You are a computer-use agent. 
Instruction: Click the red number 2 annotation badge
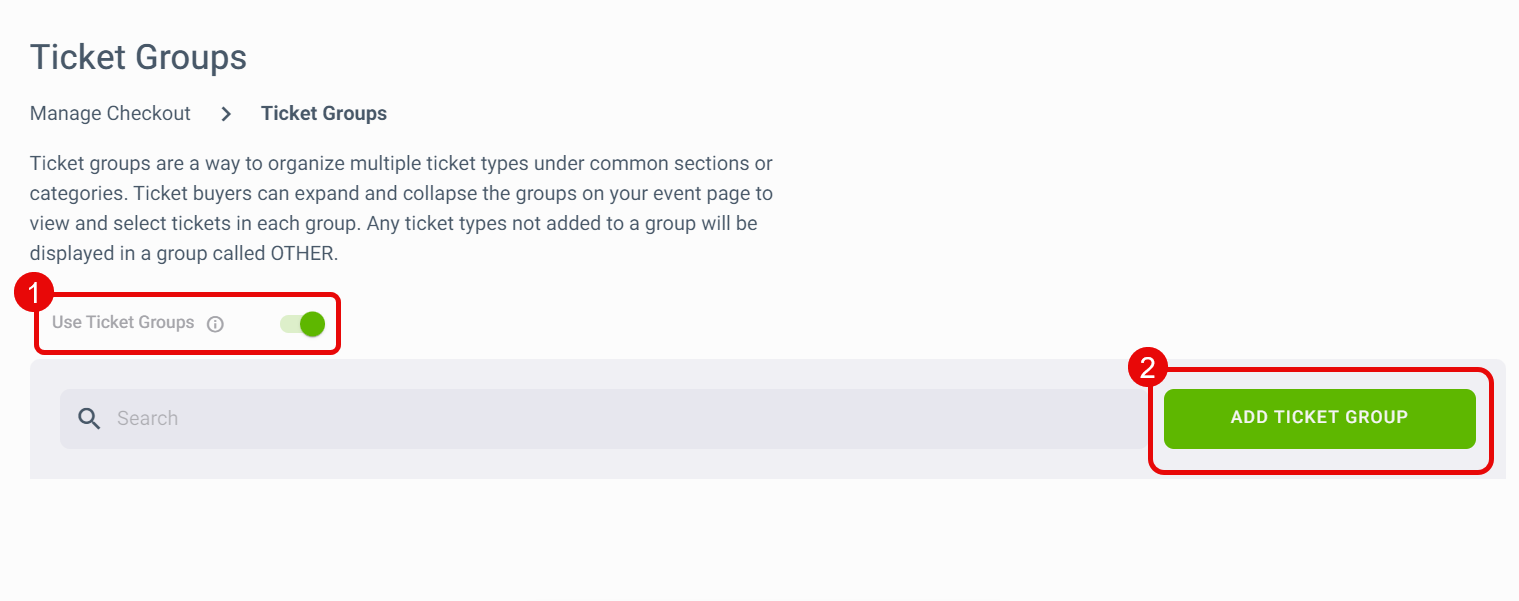pyautogui.click(x=1148, y=368)
